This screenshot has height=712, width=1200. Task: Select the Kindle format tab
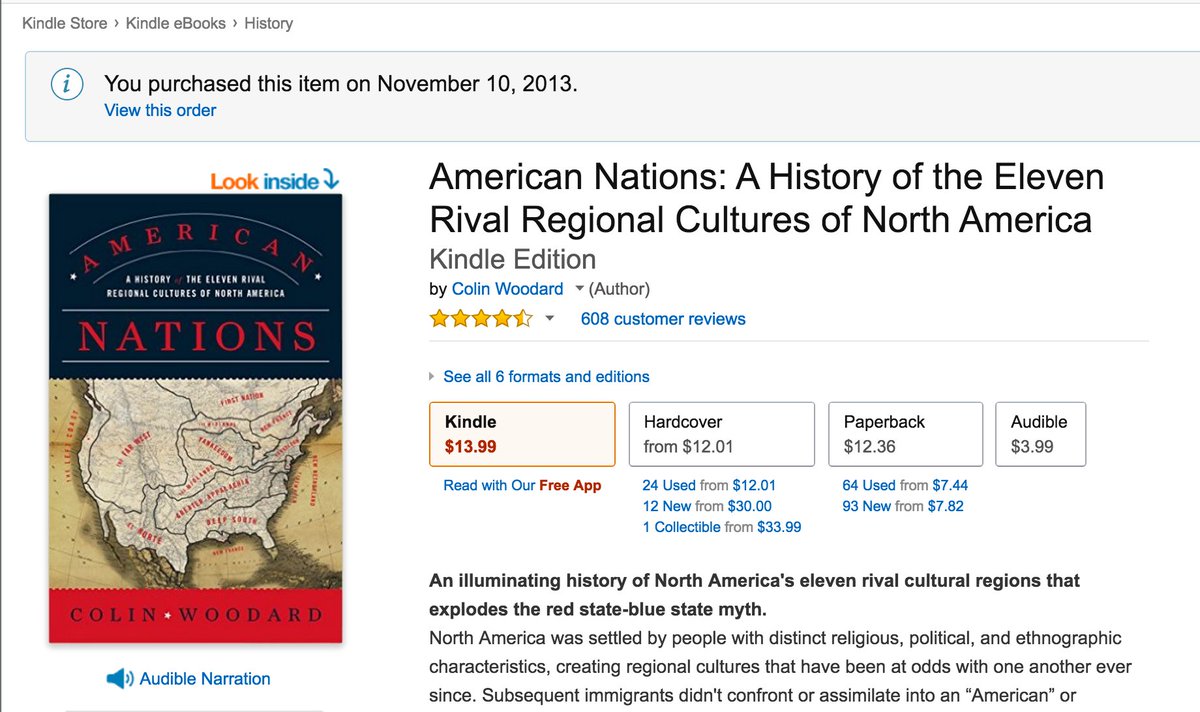click(521, 434)
